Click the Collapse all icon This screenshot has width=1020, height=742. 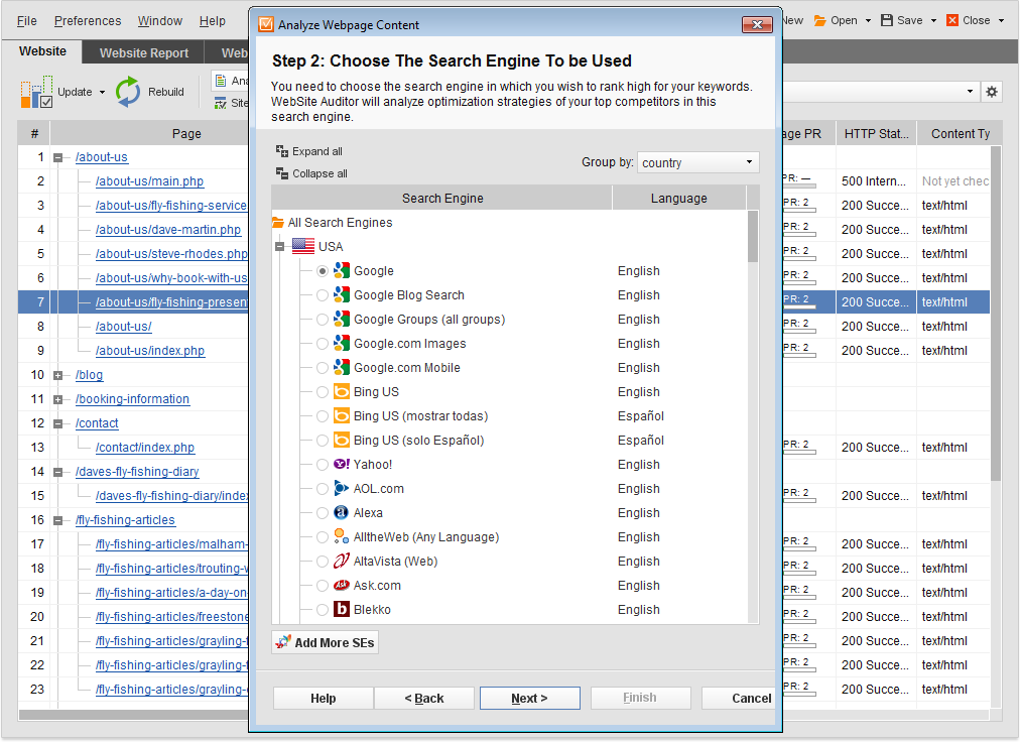[x=282, y=173]
